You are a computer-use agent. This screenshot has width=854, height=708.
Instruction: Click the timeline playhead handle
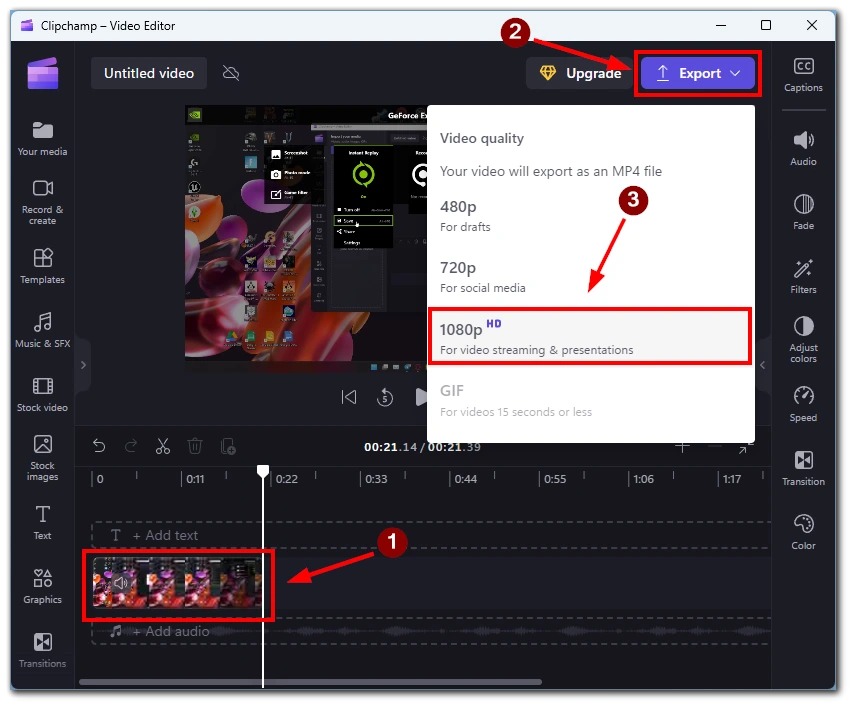[263, 471]
